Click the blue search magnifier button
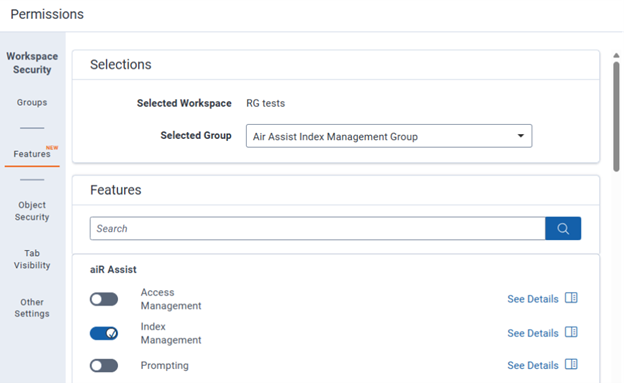This screenshot has width=625, height=384. pos(563,228)
